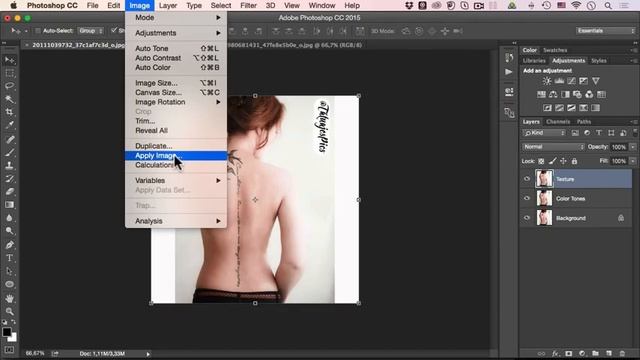Viewport: 640px width, 360px height.
Task: Select the Pen tool
Action: pyautogui.click(x=10, y=245)
